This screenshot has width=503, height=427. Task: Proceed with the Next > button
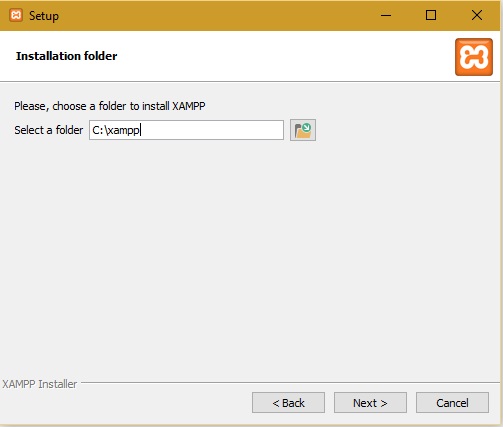370,403
